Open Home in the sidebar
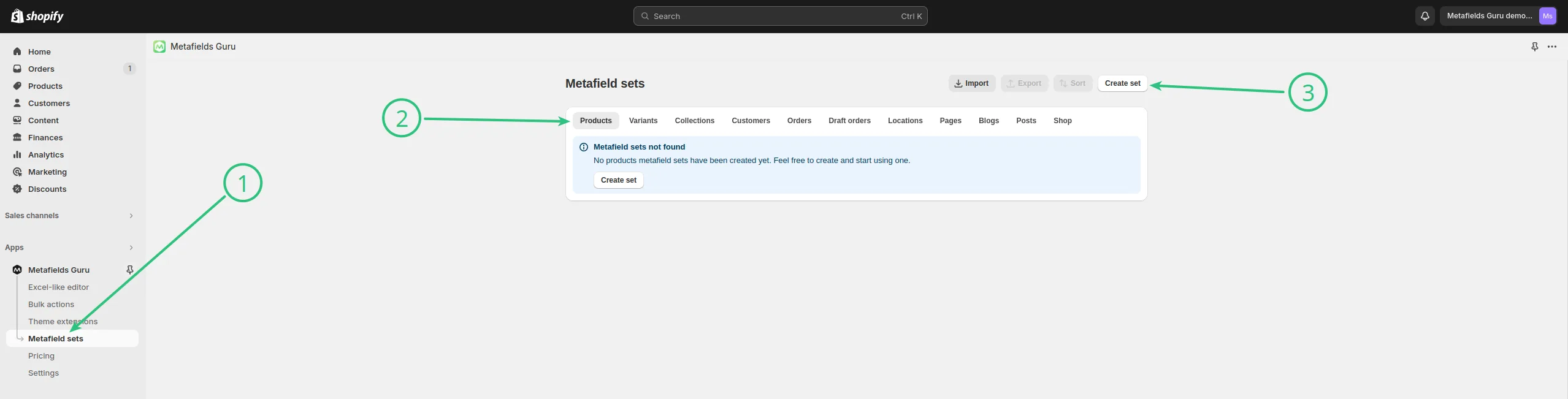Image resolution: width=1568 pixels, height=399 pixels. (x=72, y=51)
